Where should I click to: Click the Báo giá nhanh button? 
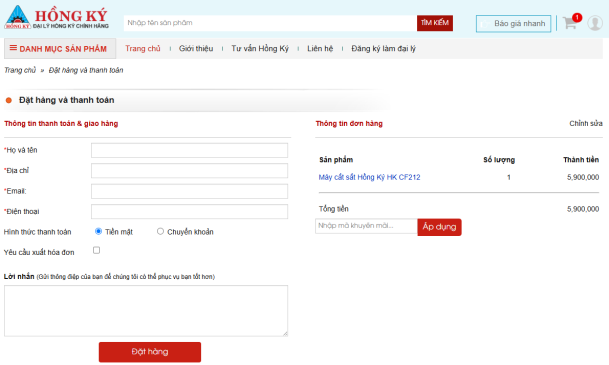(513, 24)
